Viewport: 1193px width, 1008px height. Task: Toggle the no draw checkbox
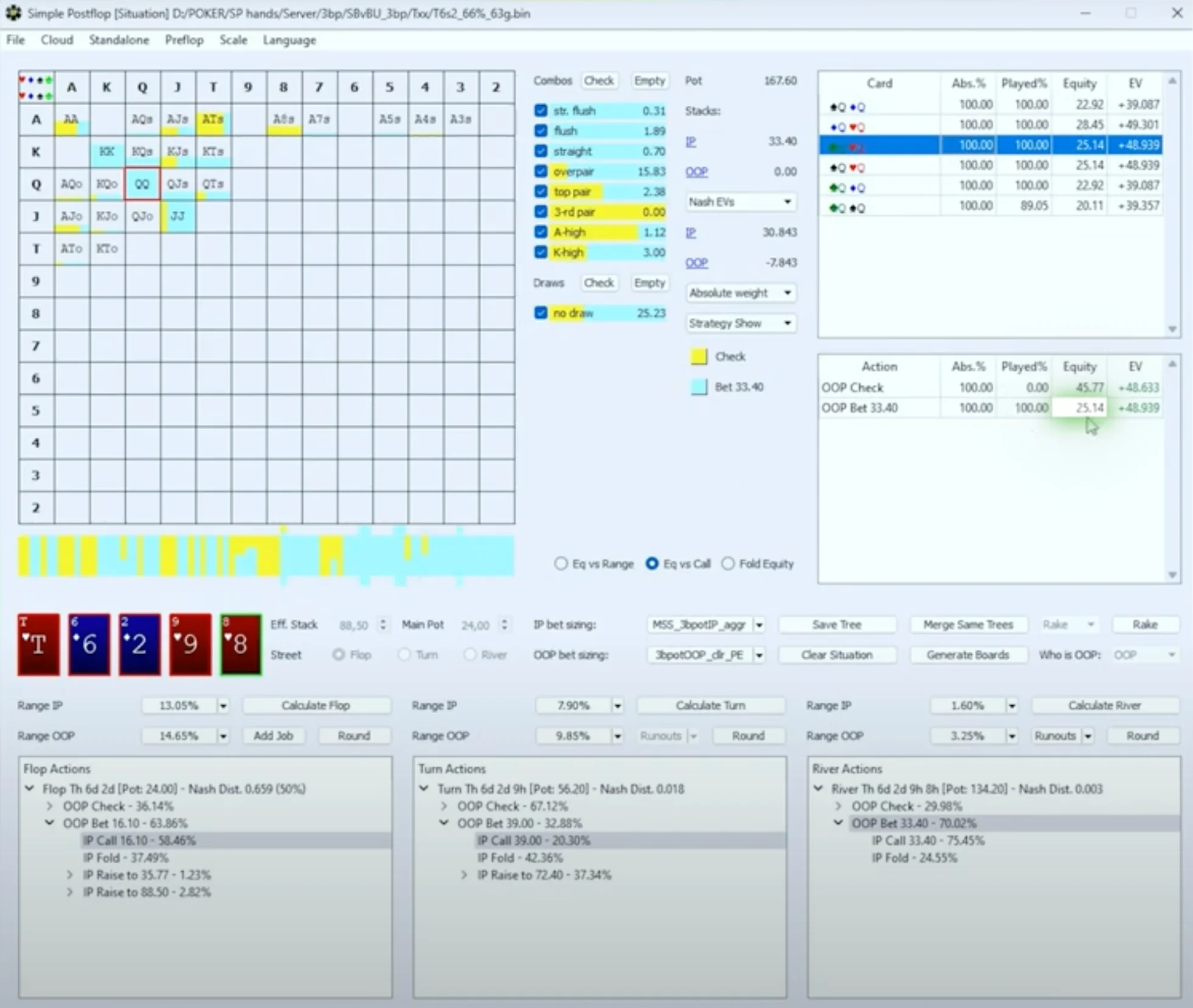pyautogui.click(x=541, y=313)
